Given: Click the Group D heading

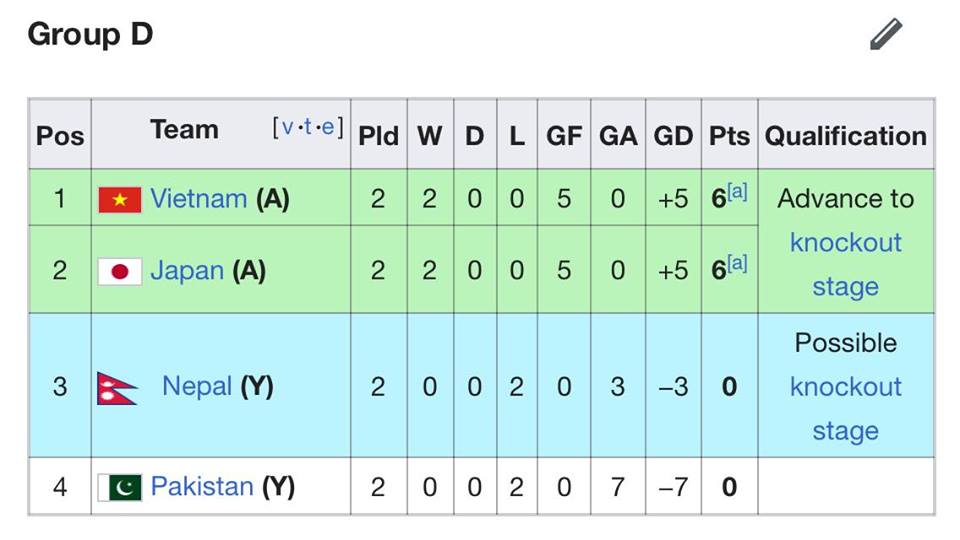Looking at the screenshot, I should [x=91, y=34].
